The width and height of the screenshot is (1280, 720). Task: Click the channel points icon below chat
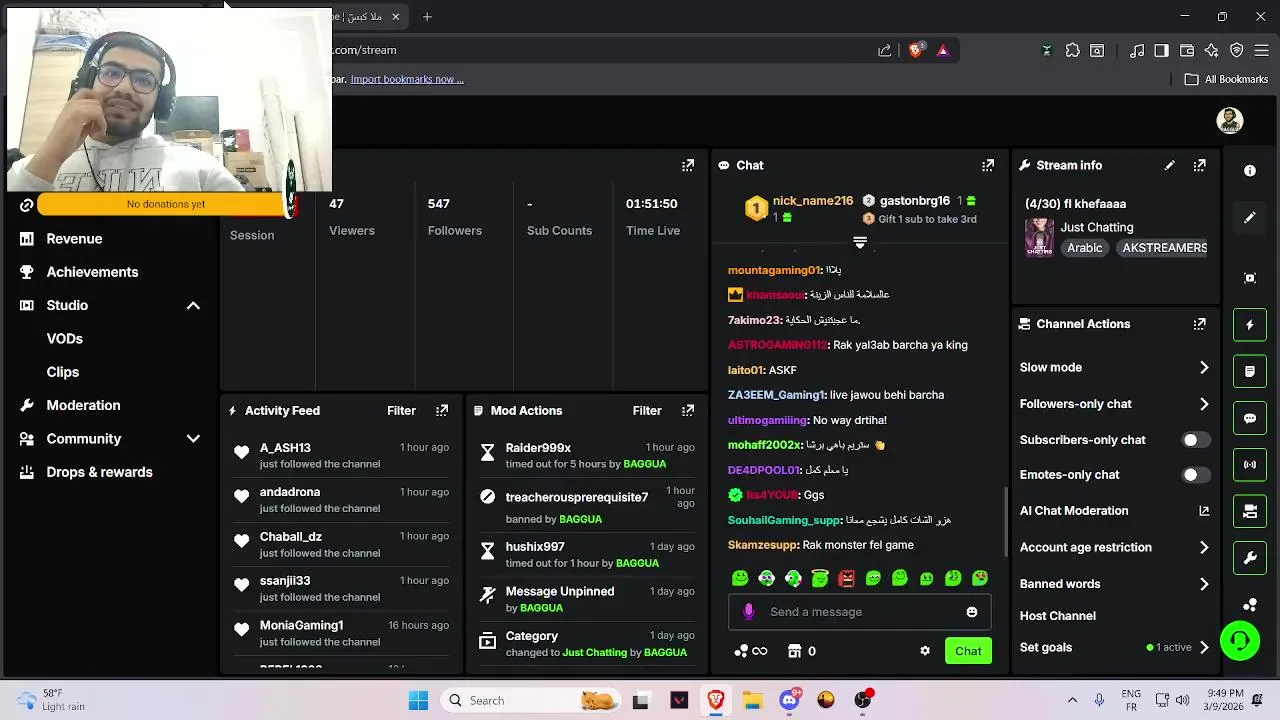741,651
